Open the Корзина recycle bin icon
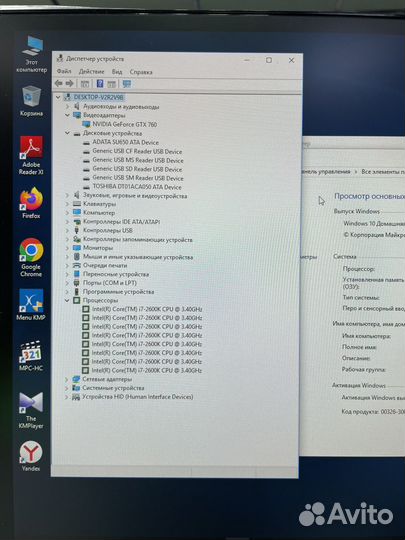 31,101
